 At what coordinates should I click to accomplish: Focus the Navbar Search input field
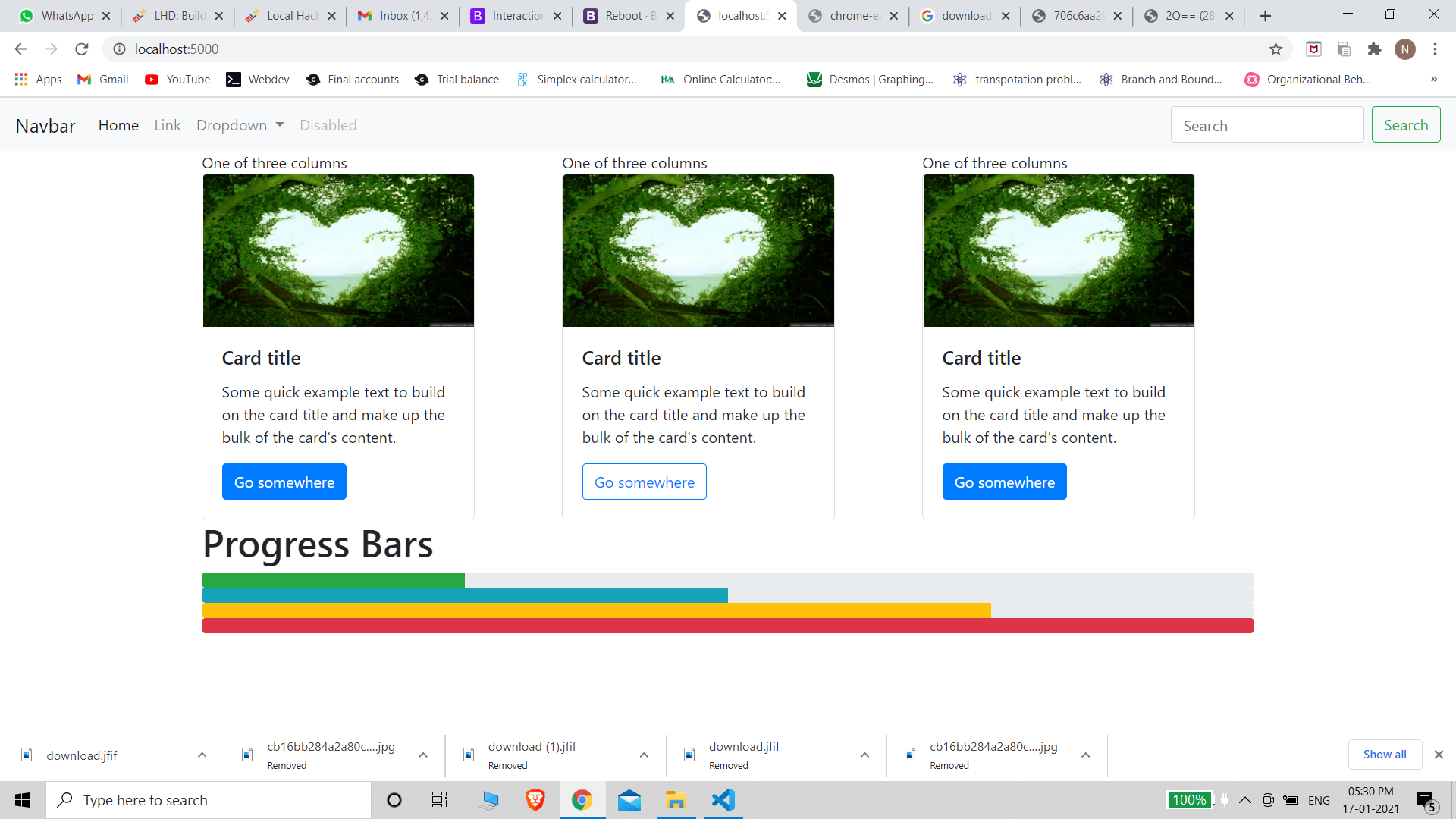[1266, 125]
